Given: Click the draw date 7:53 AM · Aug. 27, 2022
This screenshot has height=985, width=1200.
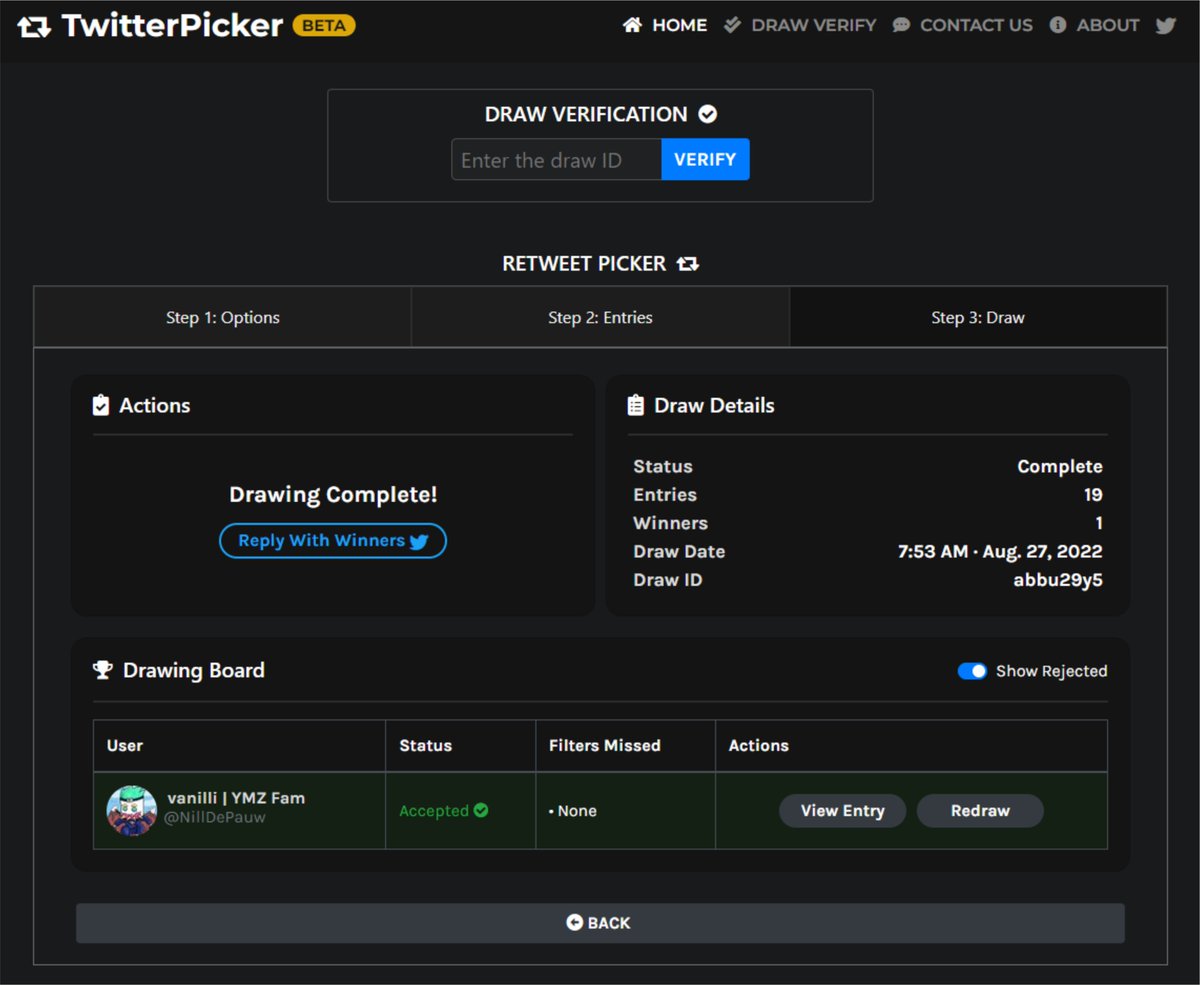Looking at the screenshot, I should [1000, 551].
